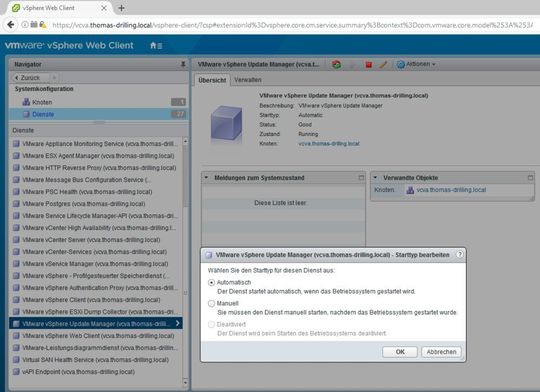Image resolution: width=540 pixels, height=392 pixels.
Task: Select VMware Message Bus Configuration Service
Action: pos(96,180)
